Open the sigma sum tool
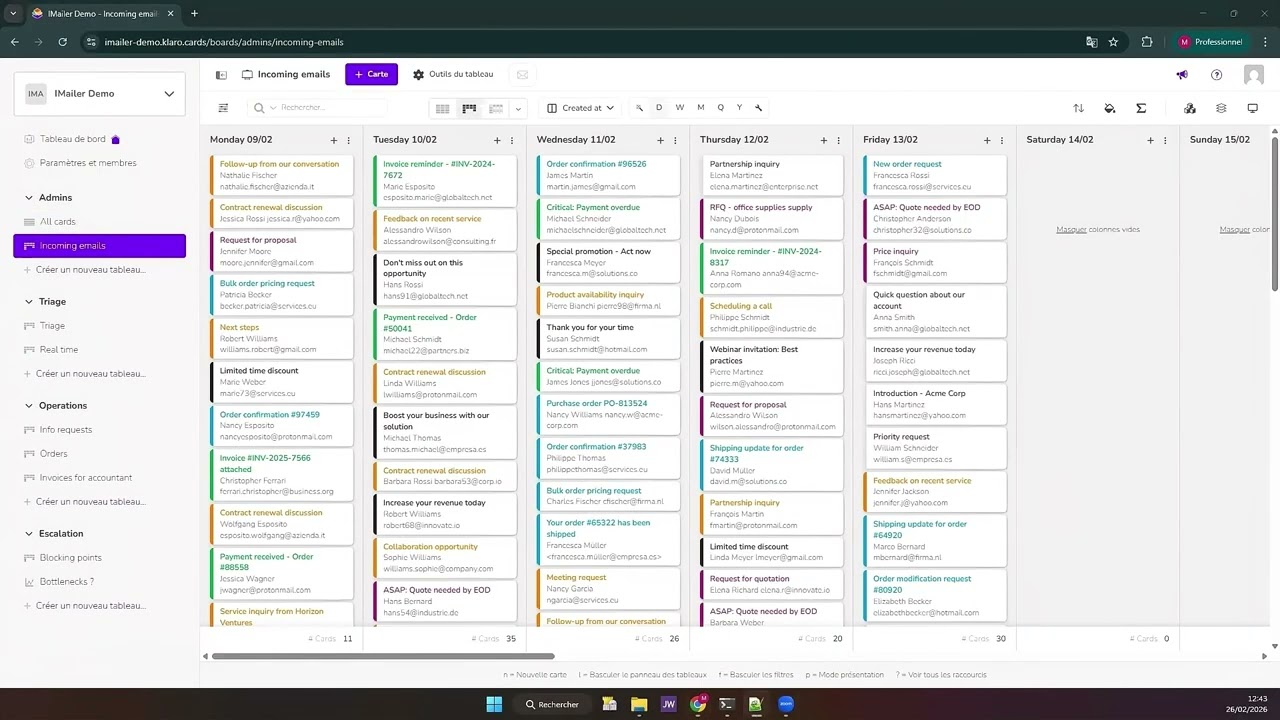1280x720 pixels. 1141,108
